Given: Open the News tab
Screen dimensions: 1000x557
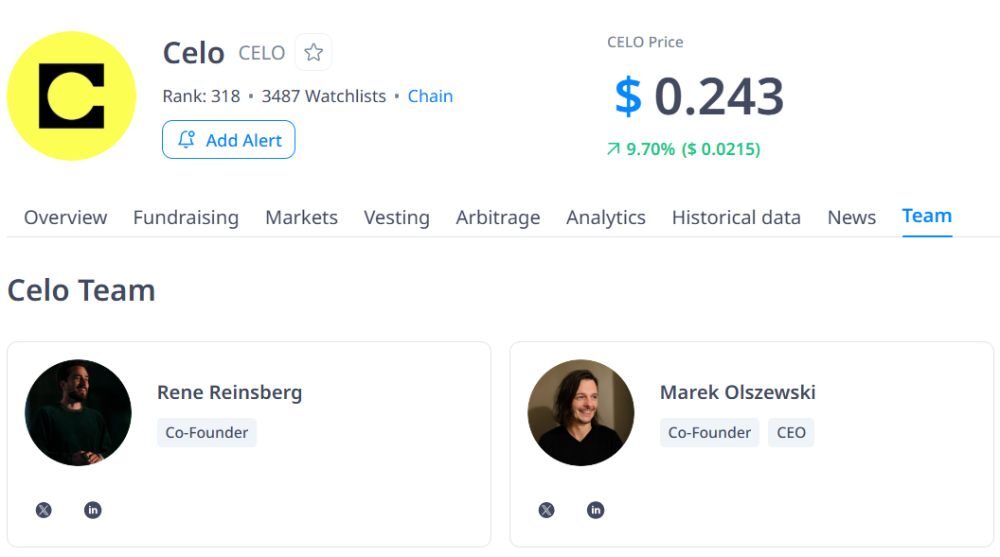Looking at the screenshot, I should 851,217.
